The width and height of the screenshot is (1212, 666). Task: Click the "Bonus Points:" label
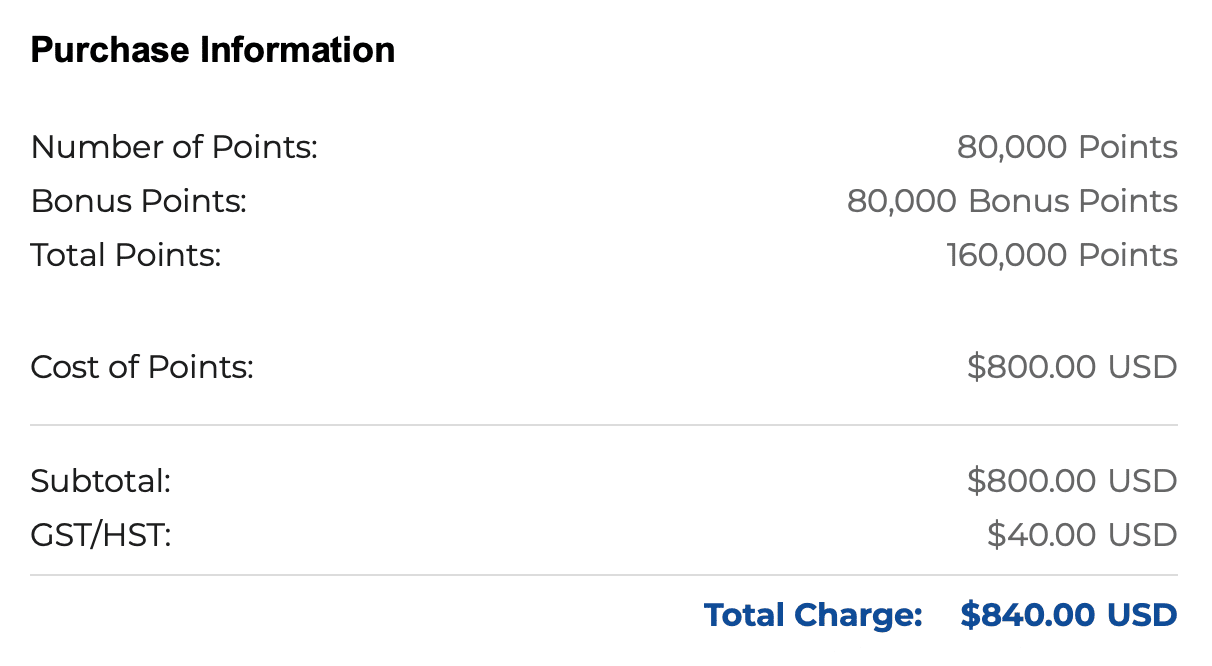click(x=138, y=202)
